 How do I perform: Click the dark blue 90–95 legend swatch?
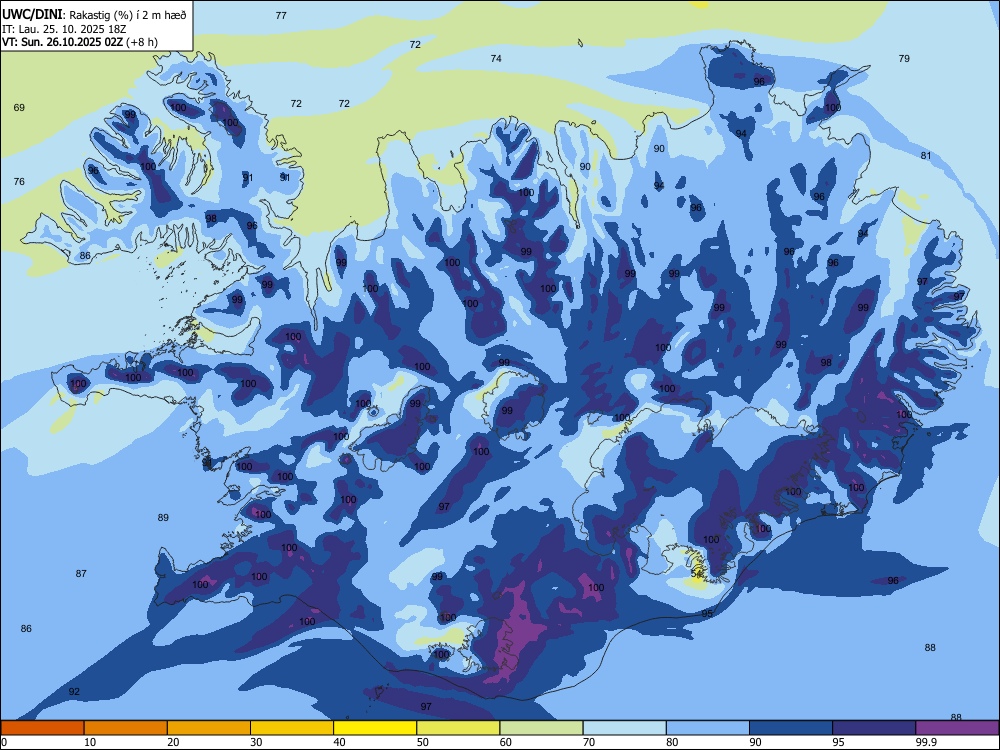coord(791,728)
